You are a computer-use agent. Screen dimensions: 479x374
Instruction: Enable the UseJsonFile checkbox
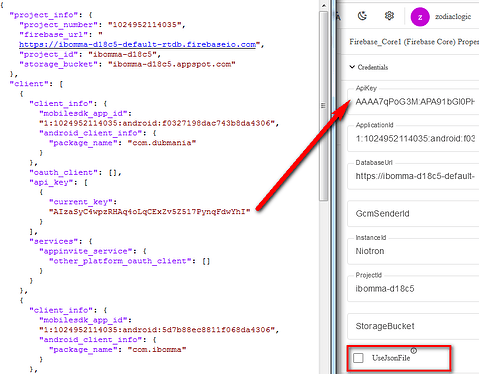tap(358, 358)
